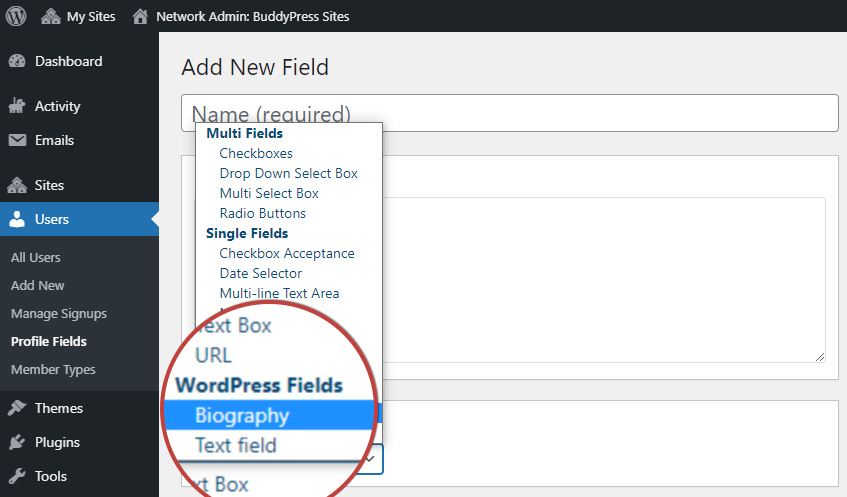
Task: Pick Radio Buttons from type list
Action: click(x=262, y=213)
